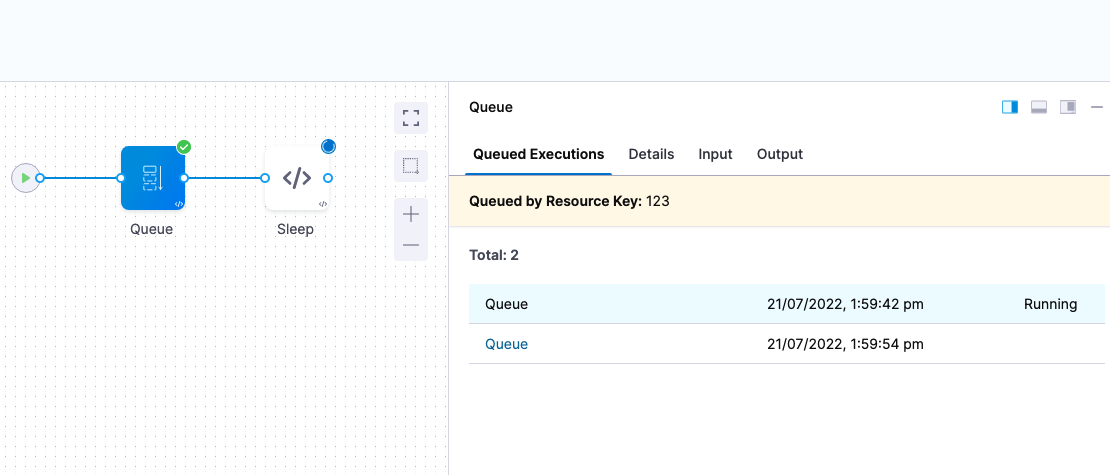Screen dimensions: 1110x475
Task: View the Output tab
Action: [780, 154]
